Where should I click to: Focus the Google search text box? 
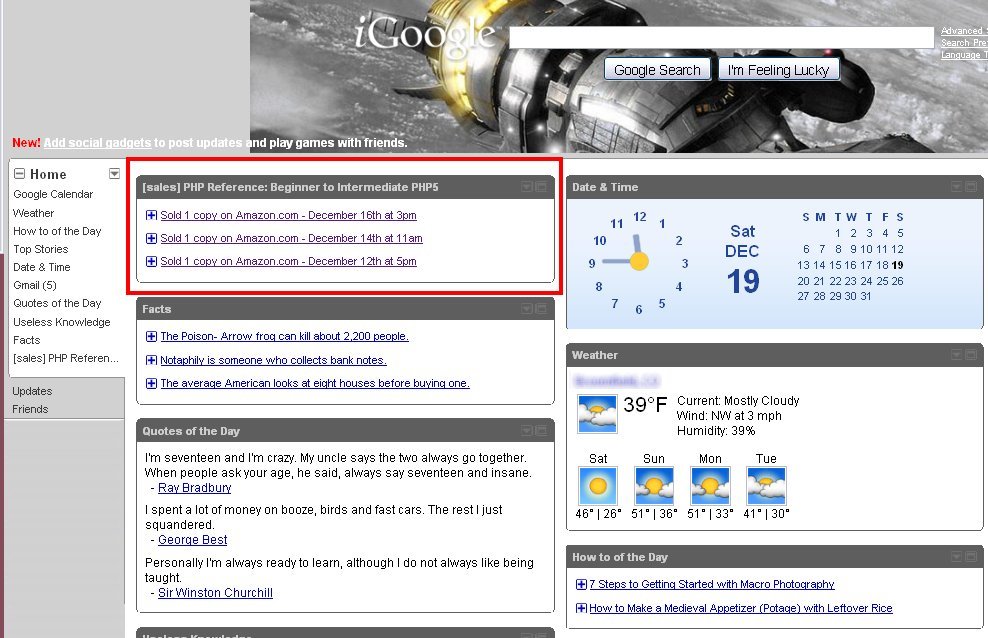click(x=721, y=37)
